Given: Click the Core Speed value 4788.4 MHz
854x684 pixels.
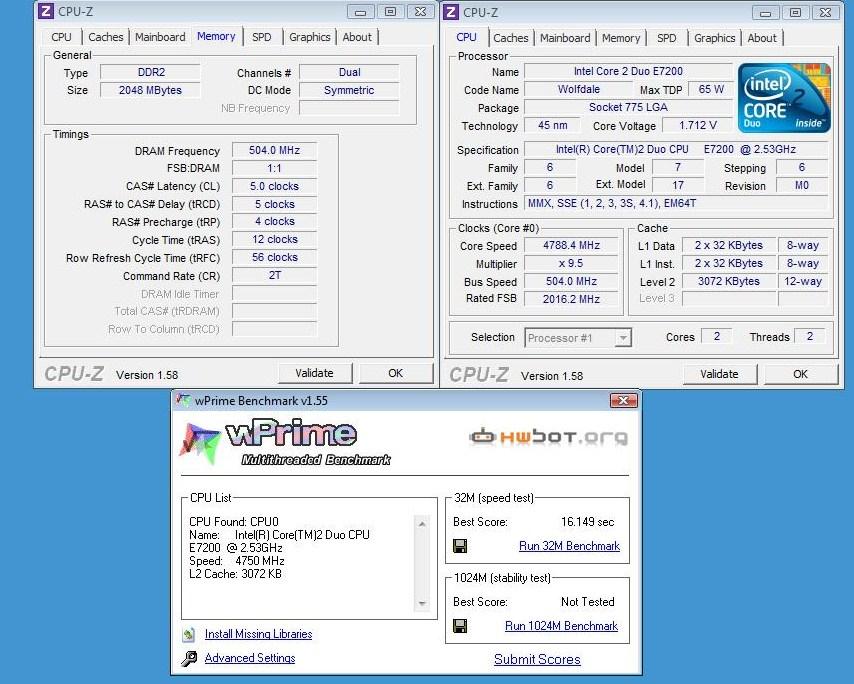Looking at the screenshot, I should point(571,246).
